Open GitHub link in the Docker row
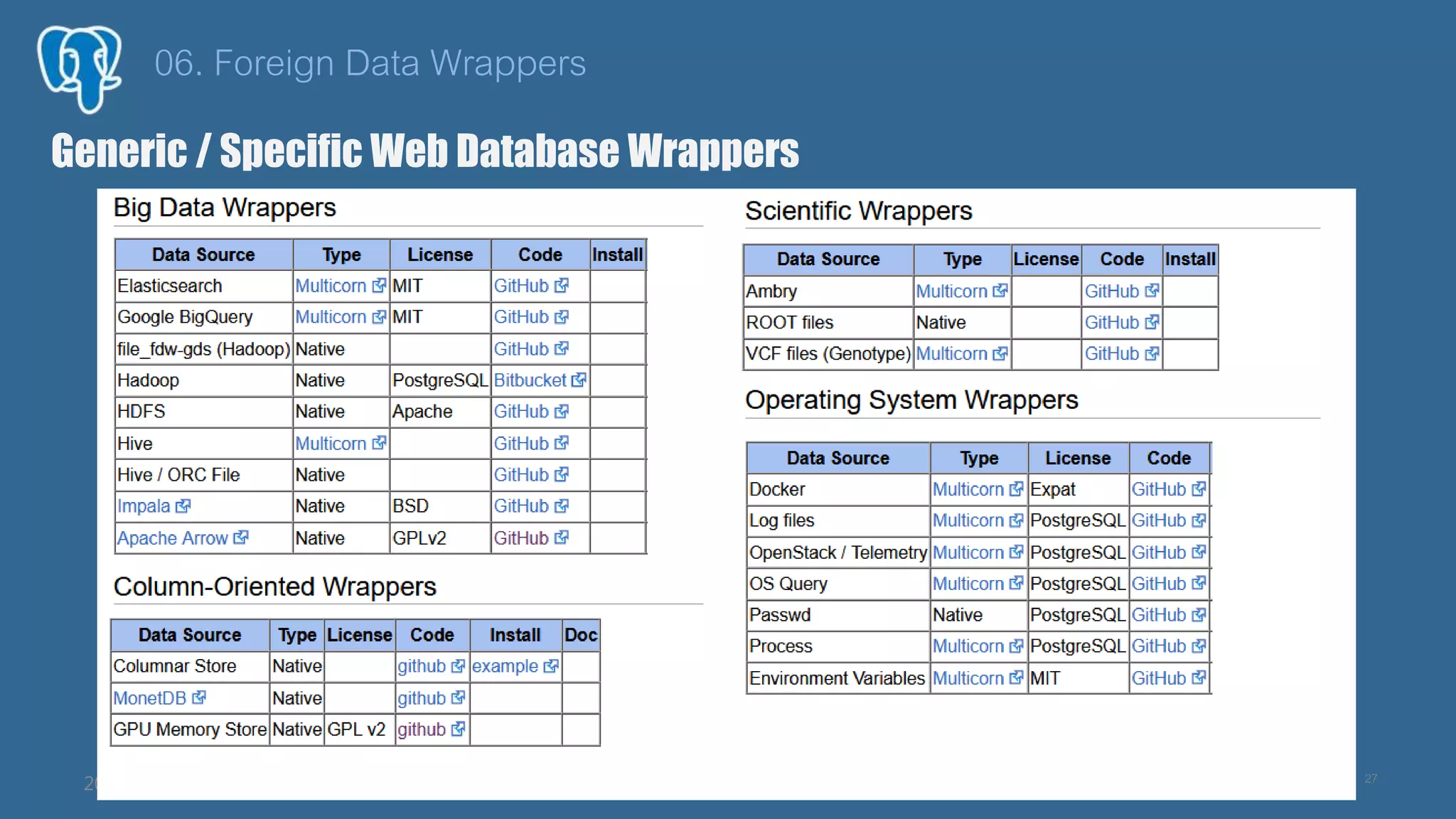 (x=1169, y=489)
